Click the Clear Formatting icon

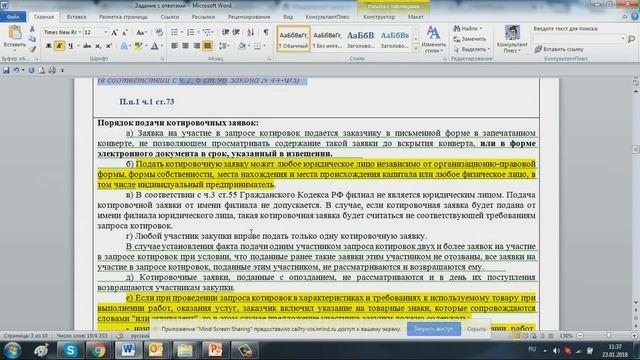[159, 32]
